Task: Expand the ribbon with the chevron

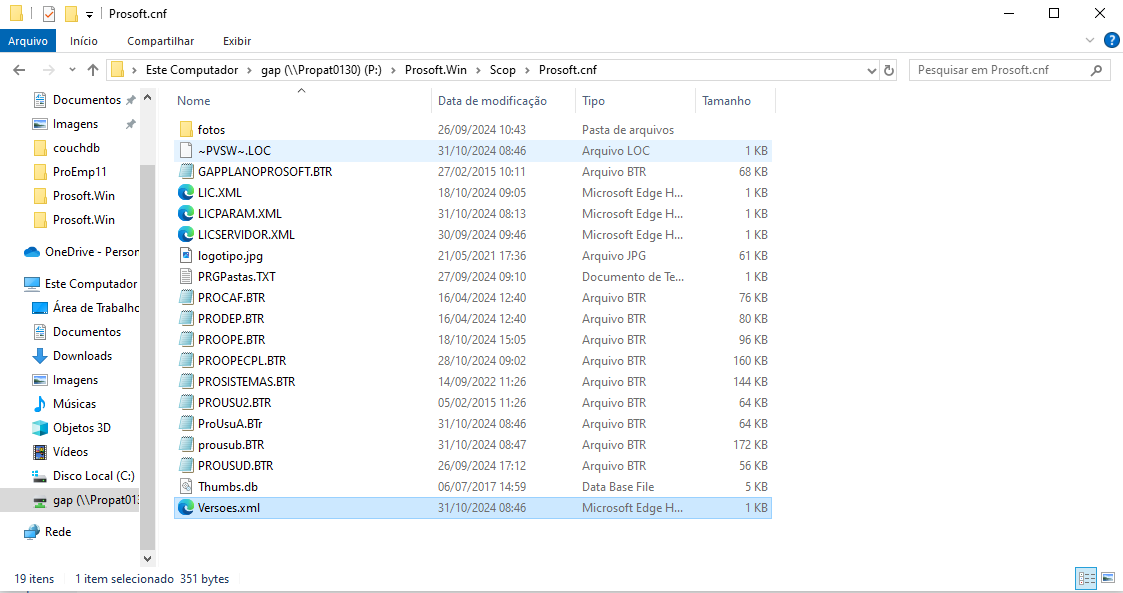Action: pos(1090,41)
